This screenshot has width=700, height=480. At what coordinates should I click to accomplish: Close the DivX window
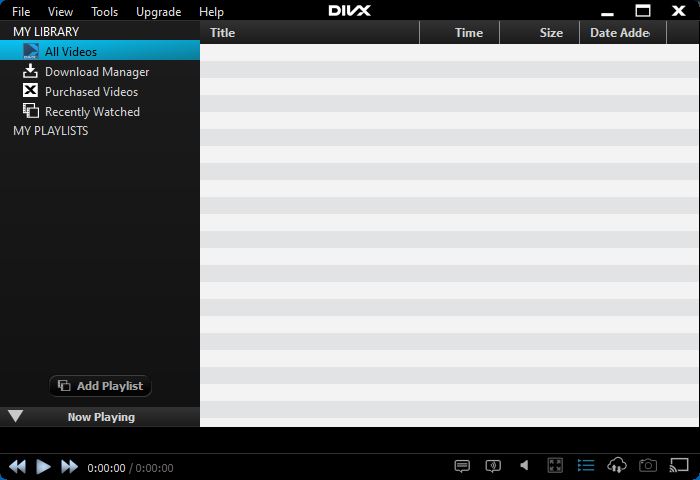(678, 10)
